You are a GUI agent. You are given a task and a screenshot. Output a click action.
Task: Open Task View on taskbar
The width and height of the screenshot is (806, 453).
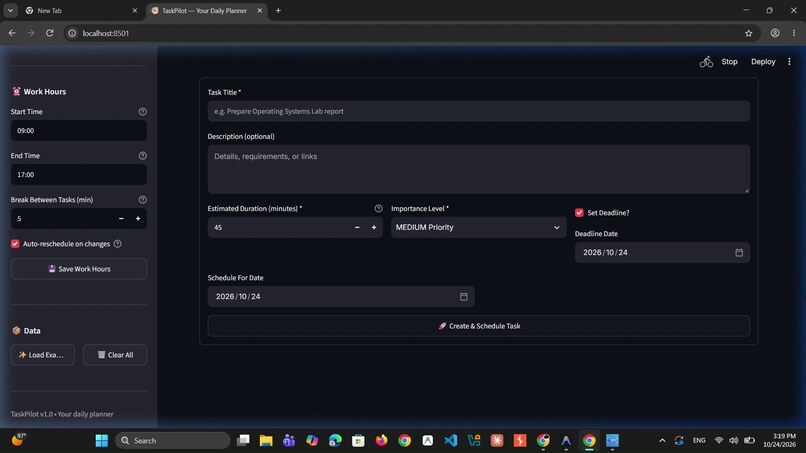[243, 441]
